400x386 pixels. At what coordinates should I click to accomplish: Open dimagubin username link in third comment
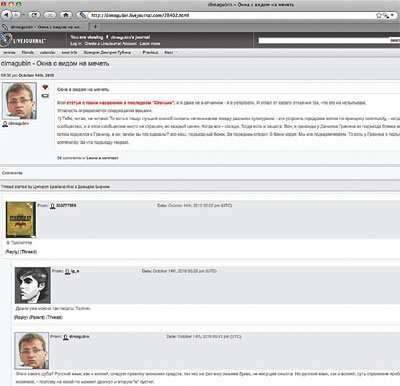[x=79, y=337]
